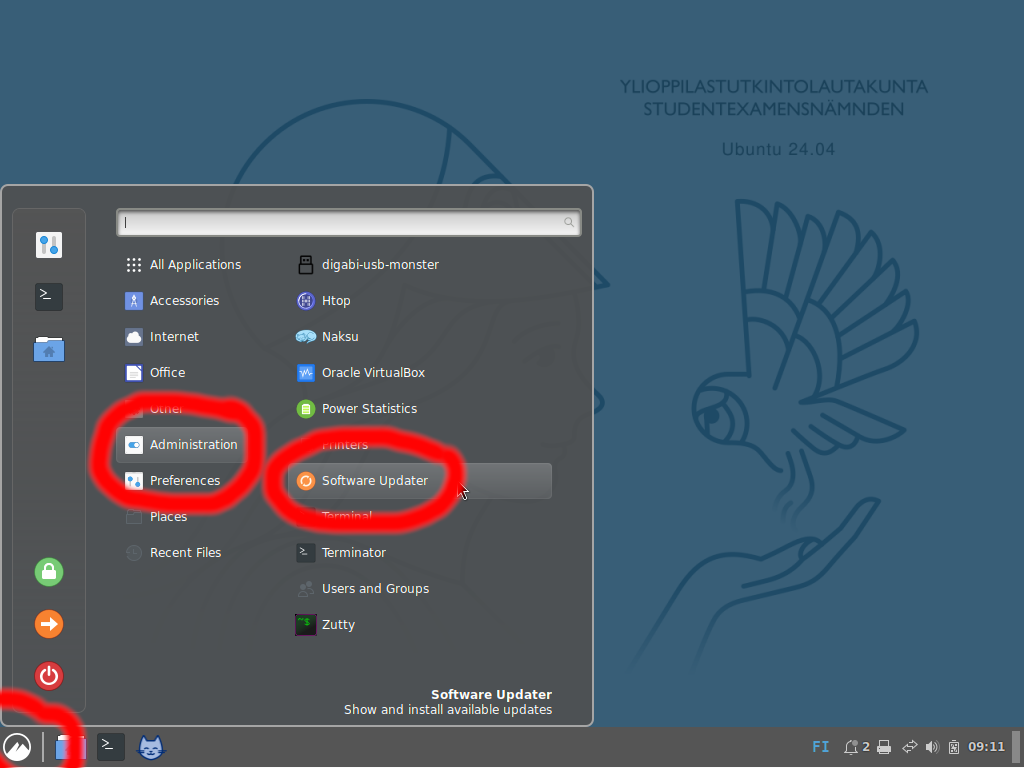The image size is (1024, 768).
Task: Open the home folder in sidebar favorites
Action: pyautogui.click(x=49, y=349)
